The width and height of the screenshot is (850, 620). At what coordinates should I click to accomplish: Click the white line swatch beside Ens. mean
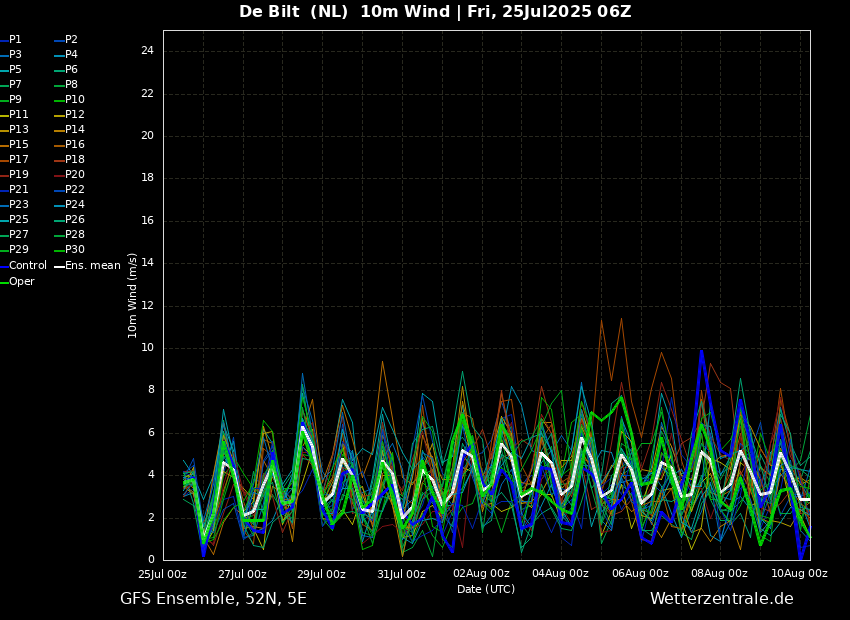coord(59,266)
